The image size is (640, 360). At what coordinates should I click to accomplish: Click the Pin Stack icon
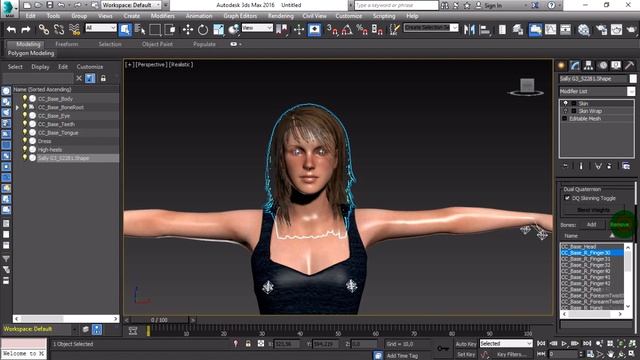tap(565, 166)
